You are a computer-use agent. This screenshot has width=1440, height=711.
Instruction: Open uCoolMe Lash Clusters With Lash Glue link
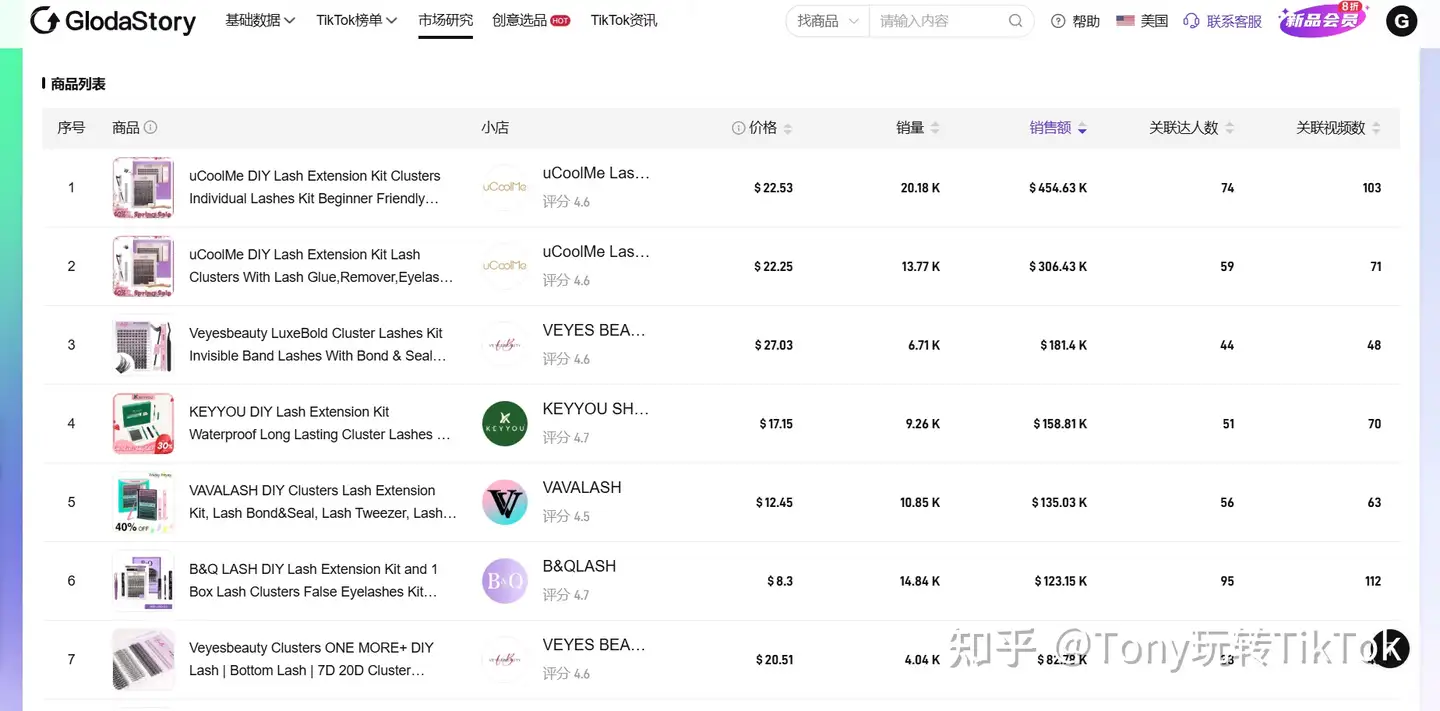[x=321, y=266]
